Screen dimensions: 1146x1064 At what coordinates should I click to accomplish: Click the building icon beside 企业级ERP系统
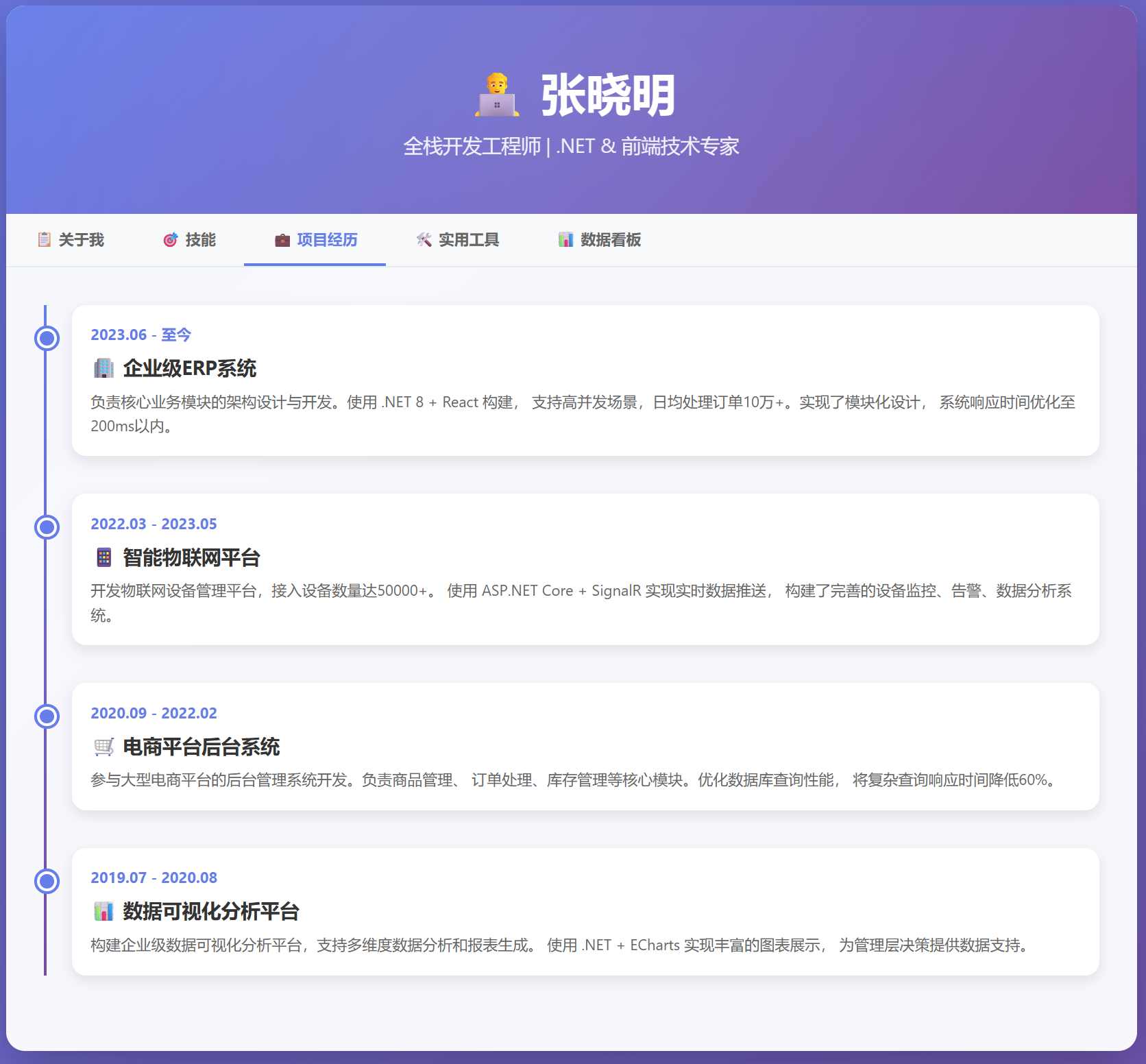pos(103,368)
